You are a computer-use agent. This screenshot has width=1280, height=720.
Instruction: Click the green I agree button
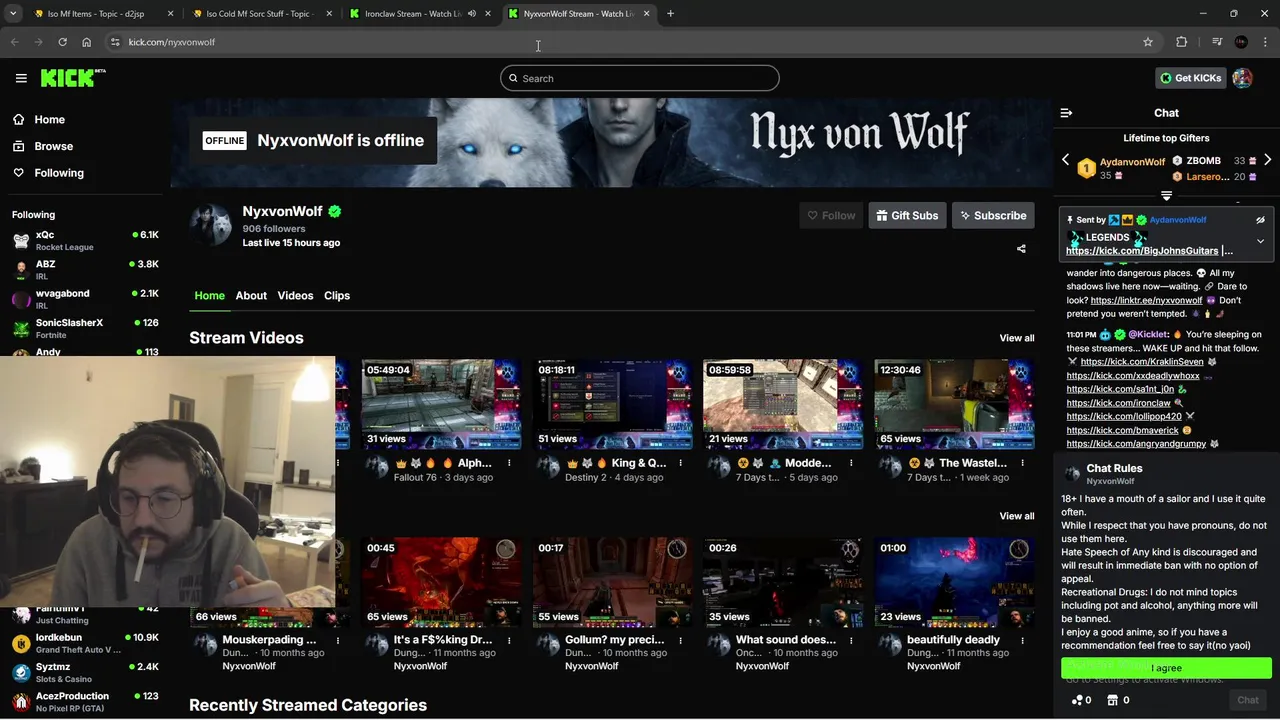click(x=1166, y=668)
